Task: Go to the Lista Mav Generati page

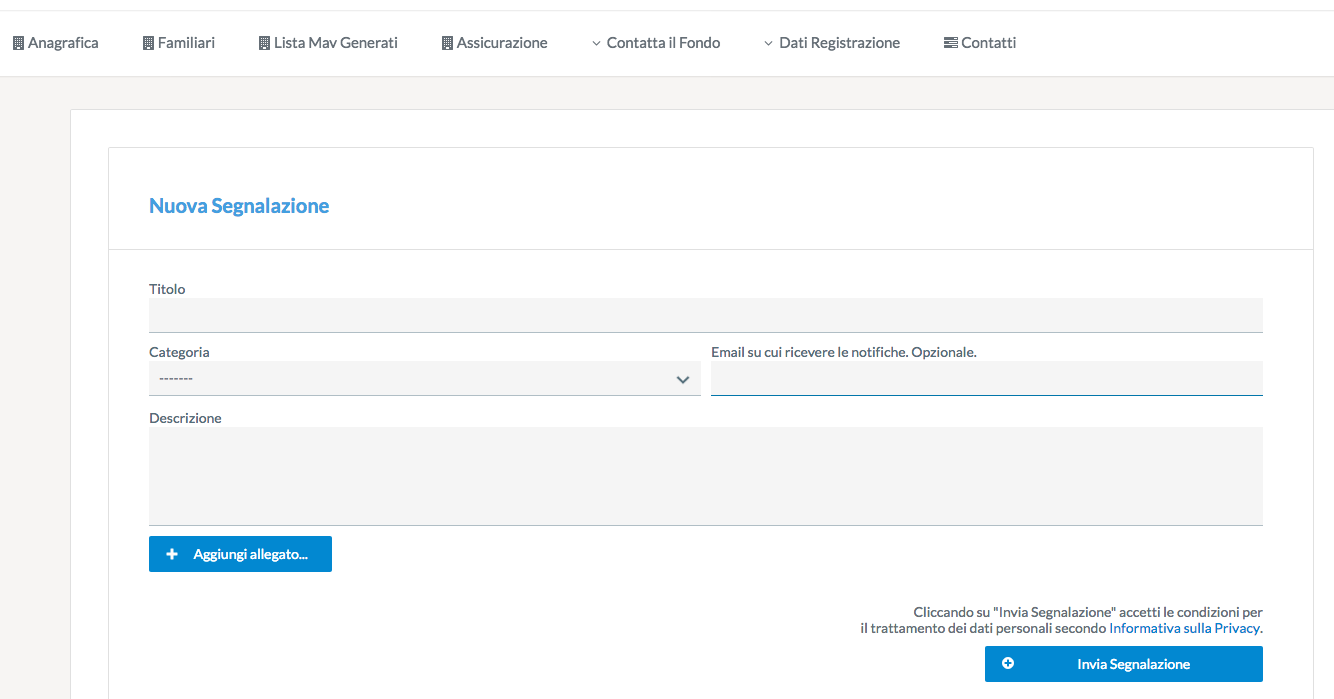Action: click(336, 43)
